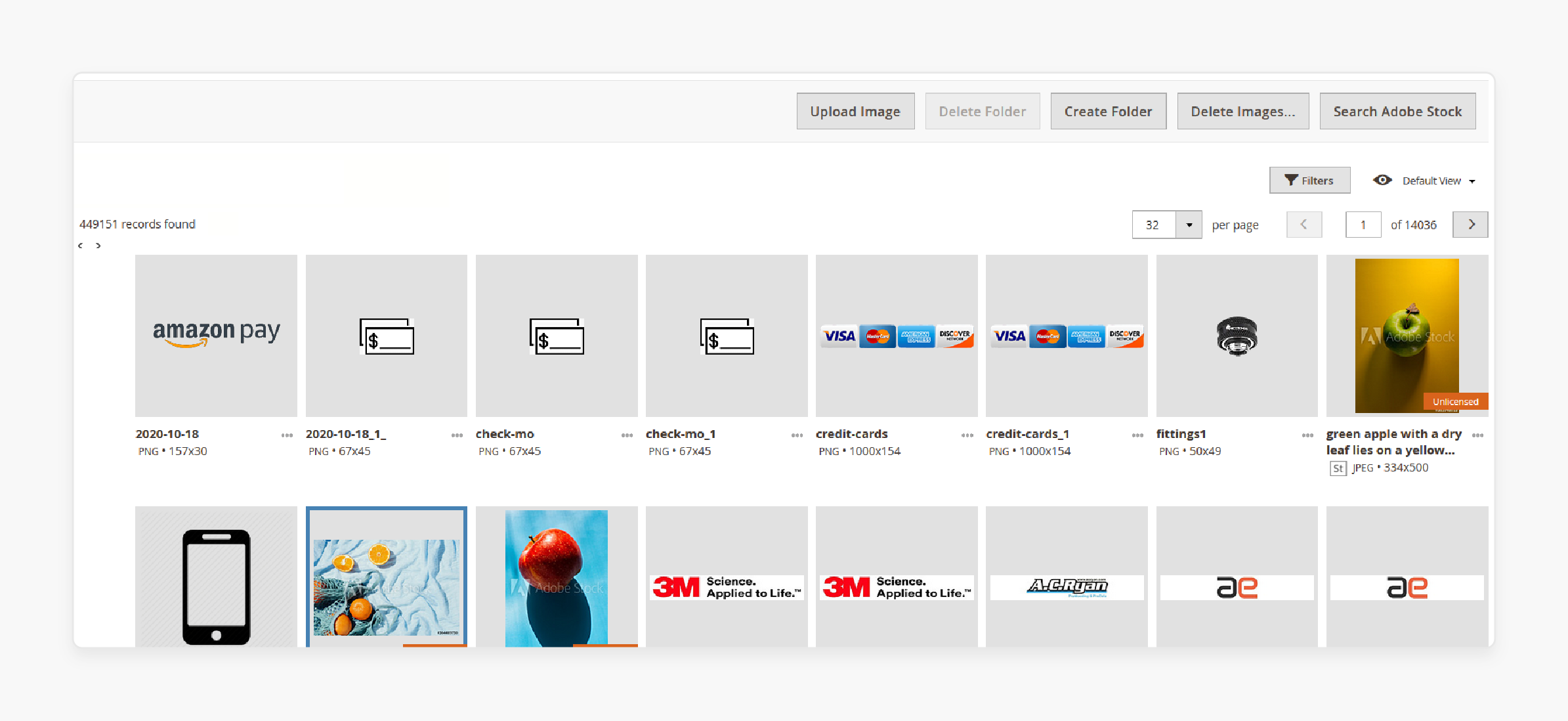Click the current page number field
The height and width of the screenshot is (721, 1568).
tap(1363, 225)
